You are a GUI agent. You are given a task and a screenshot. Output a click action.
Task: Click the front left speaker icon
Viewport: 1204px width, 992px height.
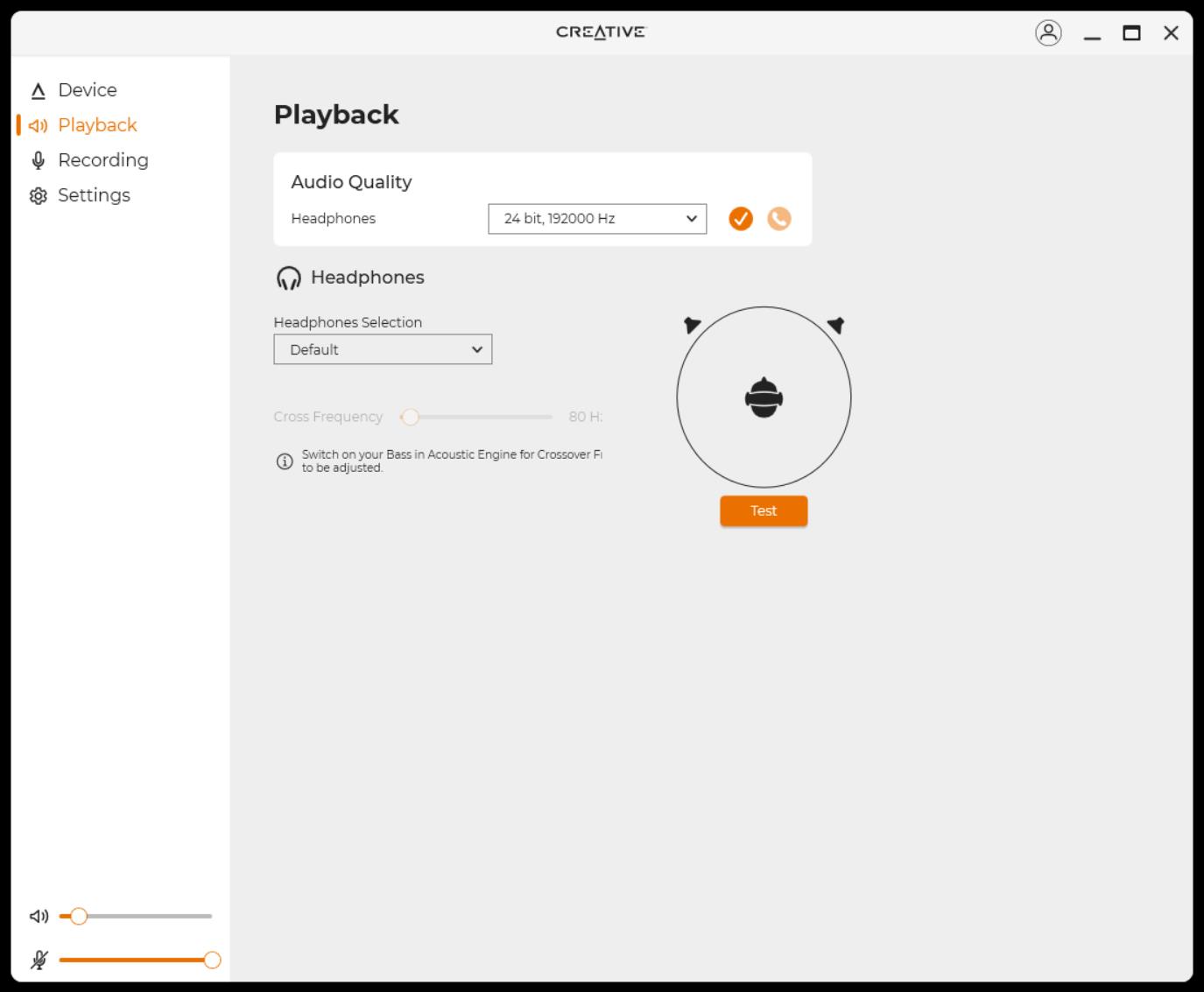point(692,325)
